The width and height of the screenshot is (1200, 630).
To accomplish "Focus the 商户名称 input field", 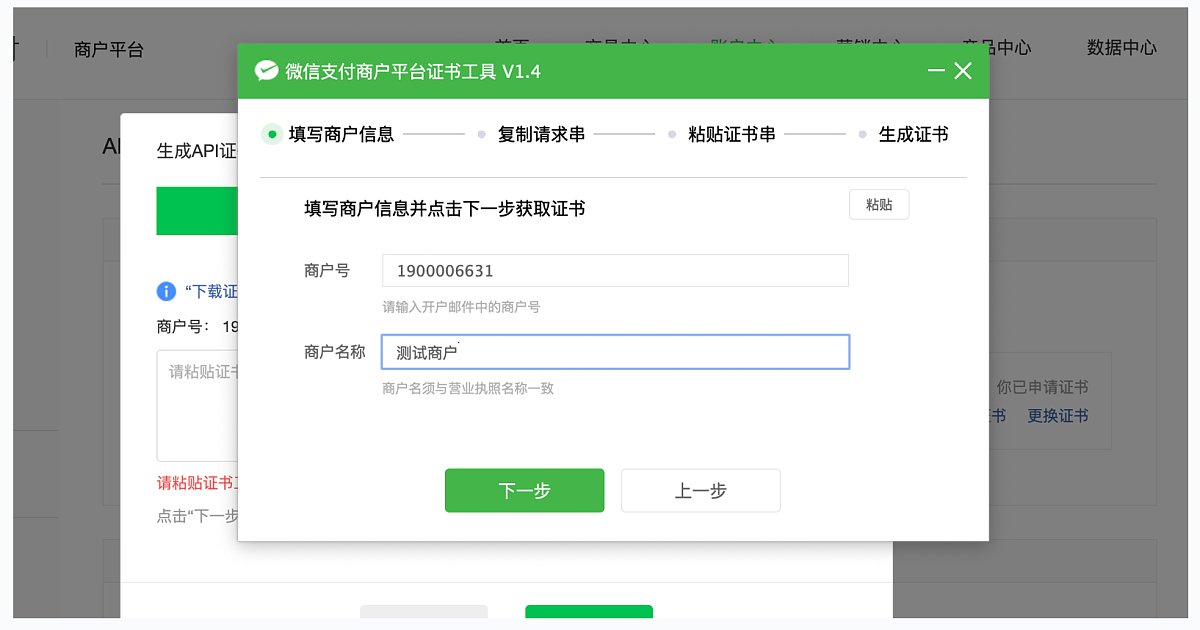I will tap(615, 352).
